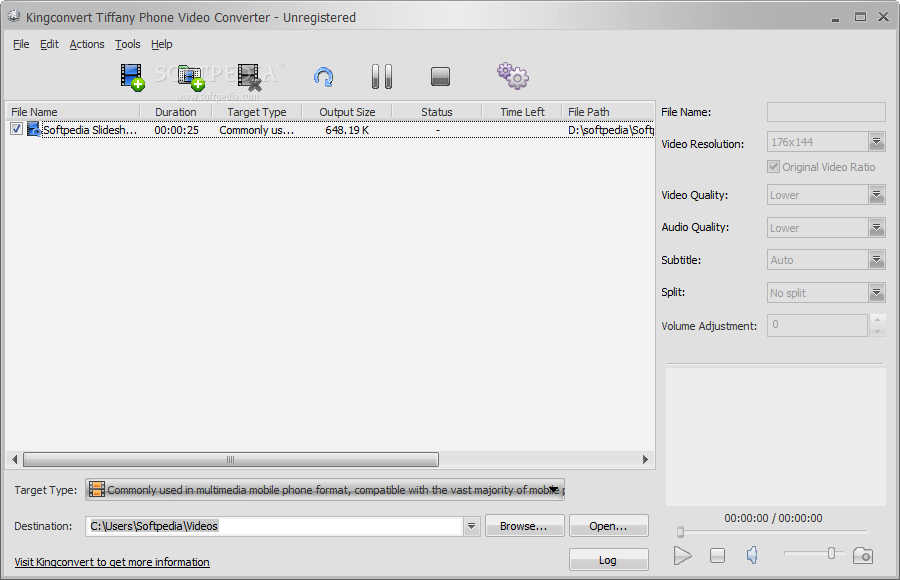Click the Pause conversion toolbar icon
The width and height of the screenshot is (900, 580).
coord(382,76)
